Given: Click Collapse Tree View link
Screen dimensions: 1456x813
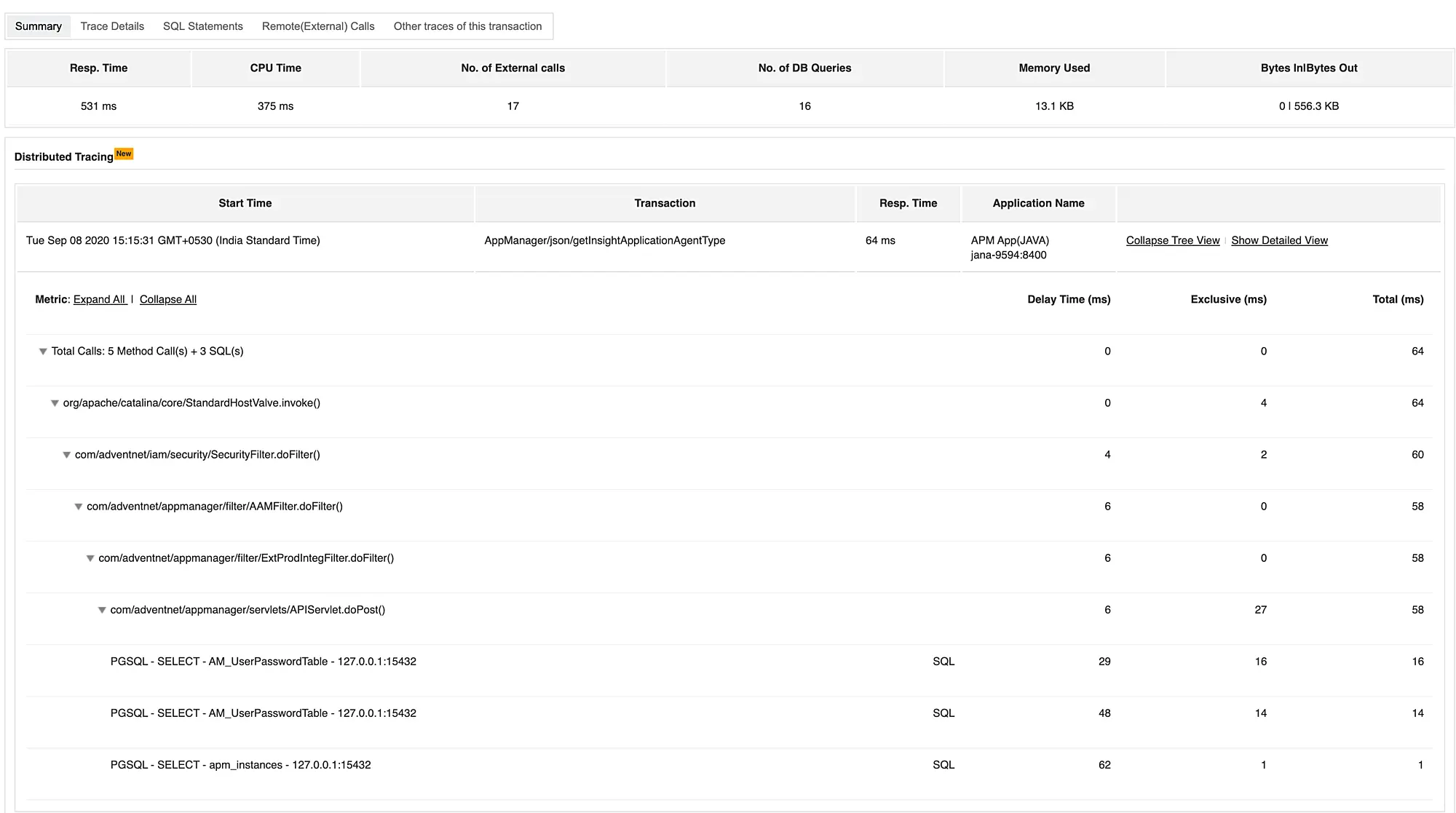Looking at the screenshot, I should click(1172, 240).
